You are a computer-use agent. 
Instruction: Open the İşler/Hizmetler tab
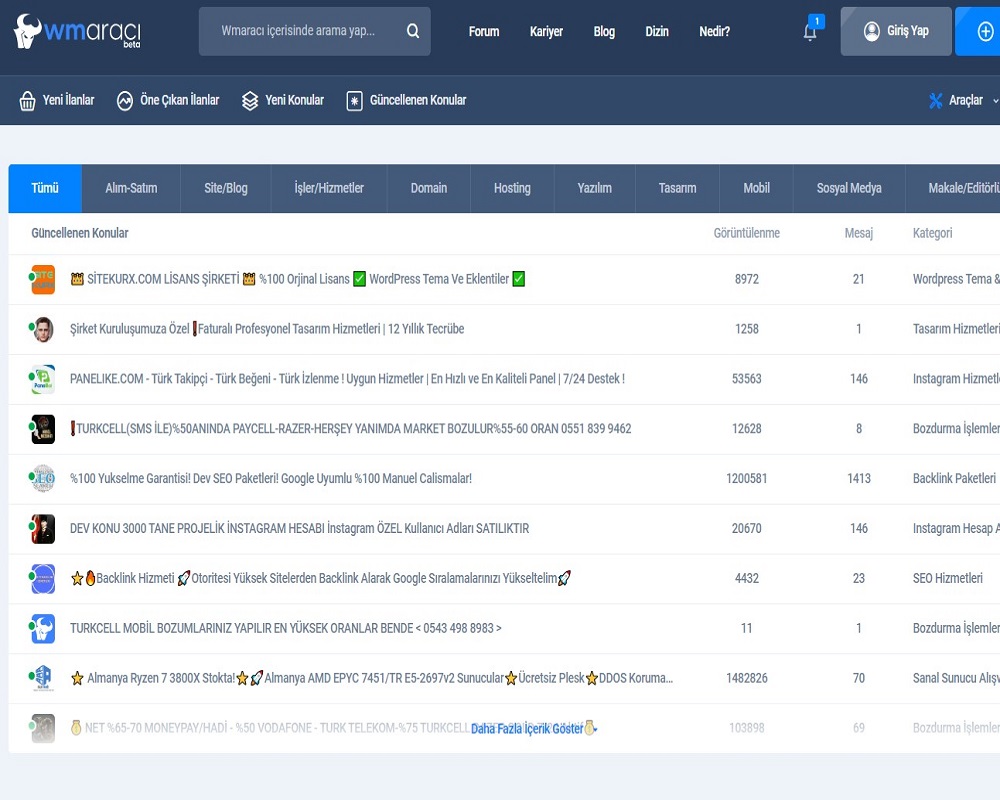pyautogui.click(x=329, y=188)
